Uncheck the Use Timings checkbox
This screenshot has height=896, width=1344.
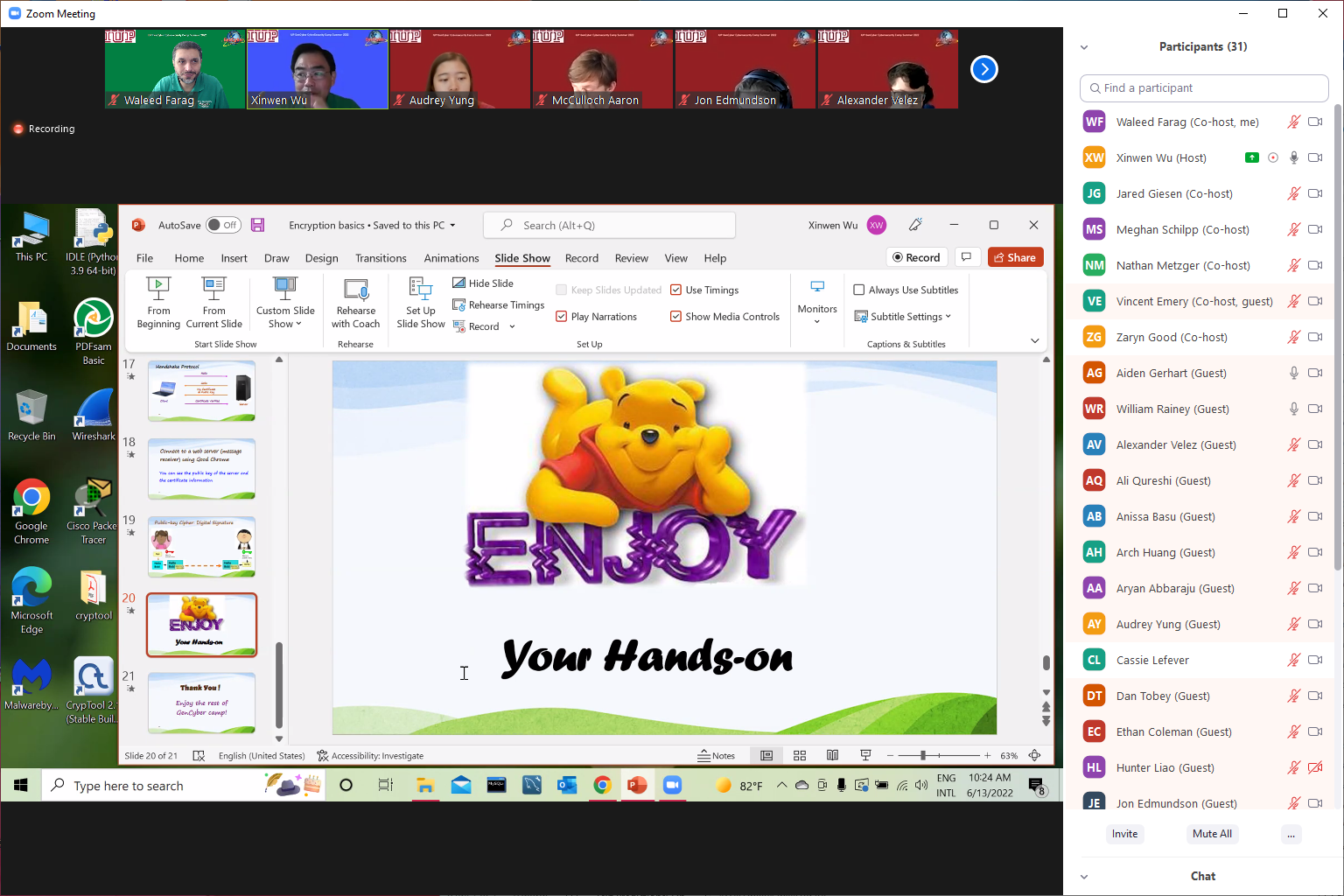(675, 290)
